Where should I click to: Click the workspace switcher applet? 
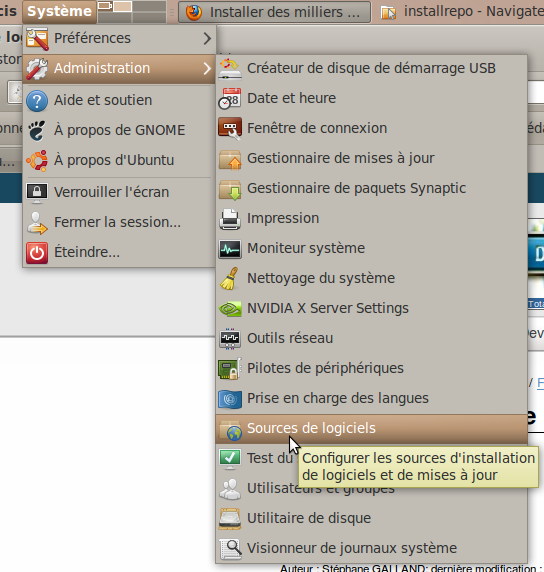click(x=132, y=11)
